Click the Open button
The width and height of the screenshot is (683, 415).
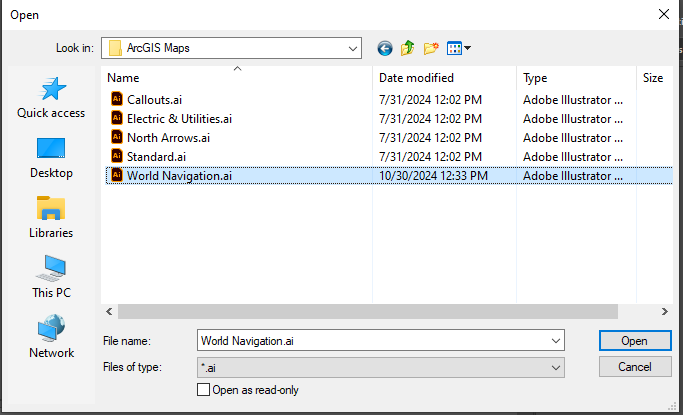tap(635, 341)
